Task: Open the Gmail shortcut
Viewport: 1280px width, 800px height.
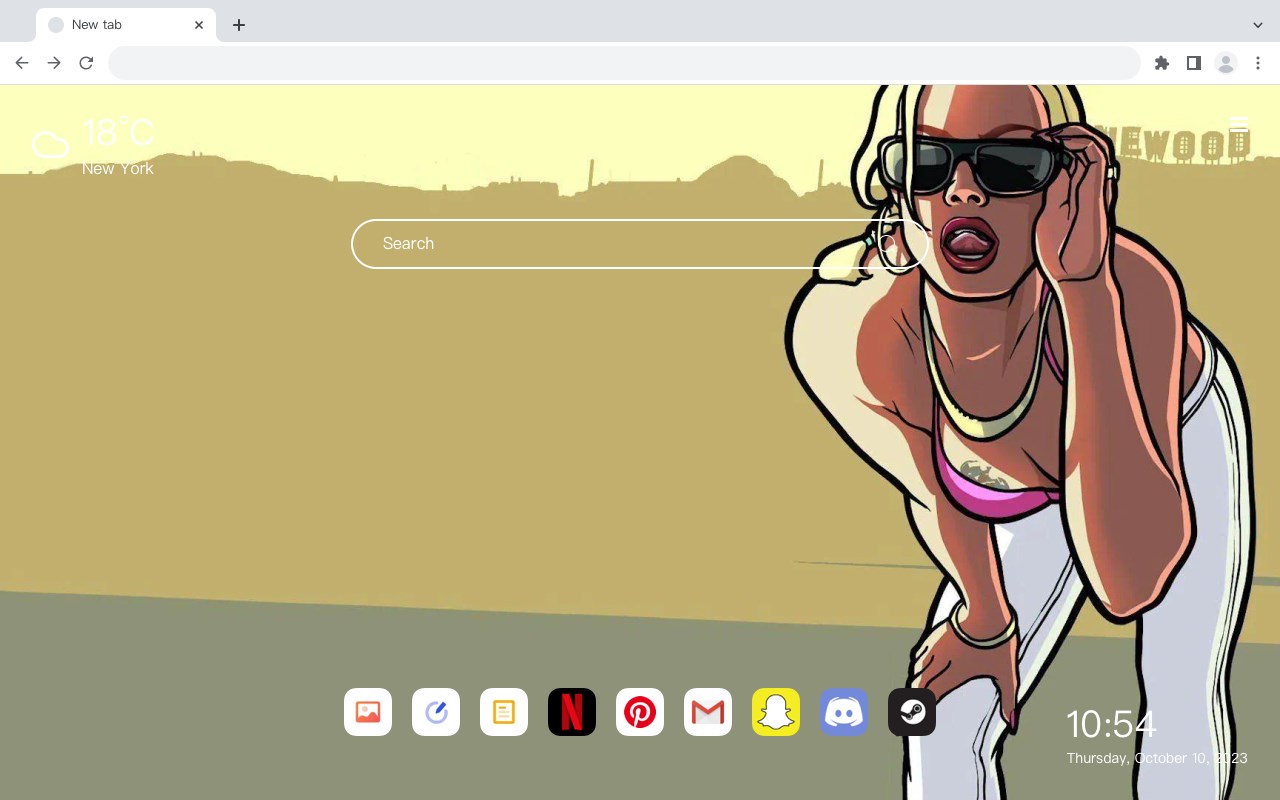Action: click(708, 712)
